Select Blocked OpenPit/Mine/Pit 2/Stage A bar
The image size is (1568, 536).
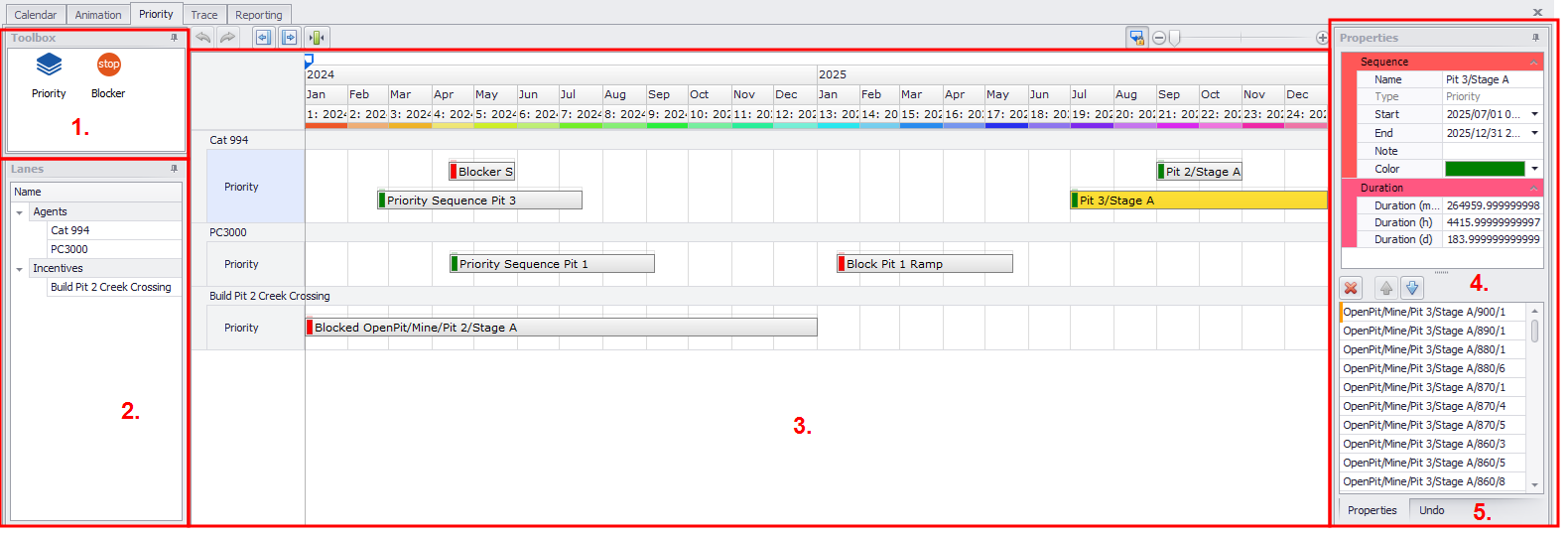click(x=561, y=327)
